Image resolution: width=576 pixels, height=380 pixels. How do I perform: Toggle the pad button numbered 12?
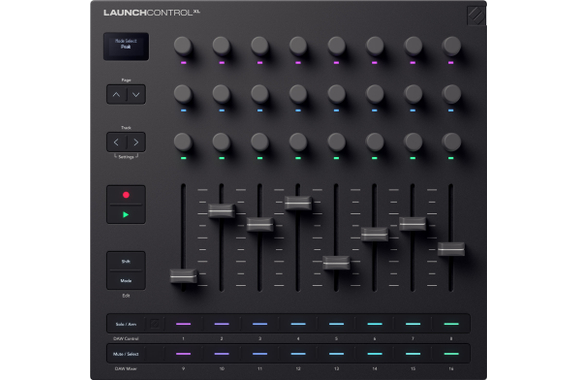point(298,354)
